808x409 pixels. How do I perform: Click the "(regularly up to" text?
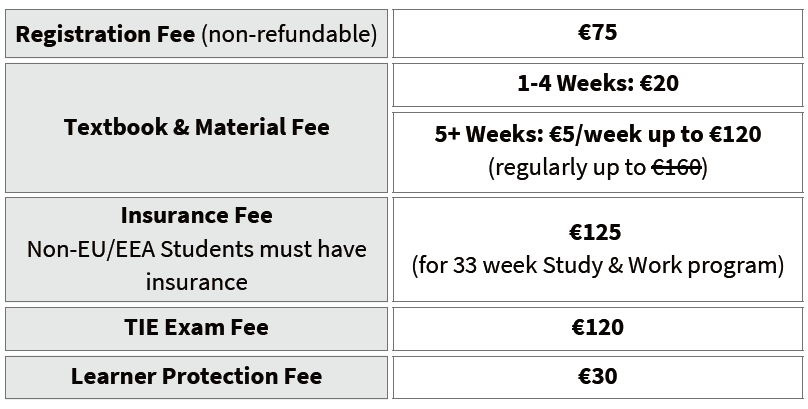565,167
